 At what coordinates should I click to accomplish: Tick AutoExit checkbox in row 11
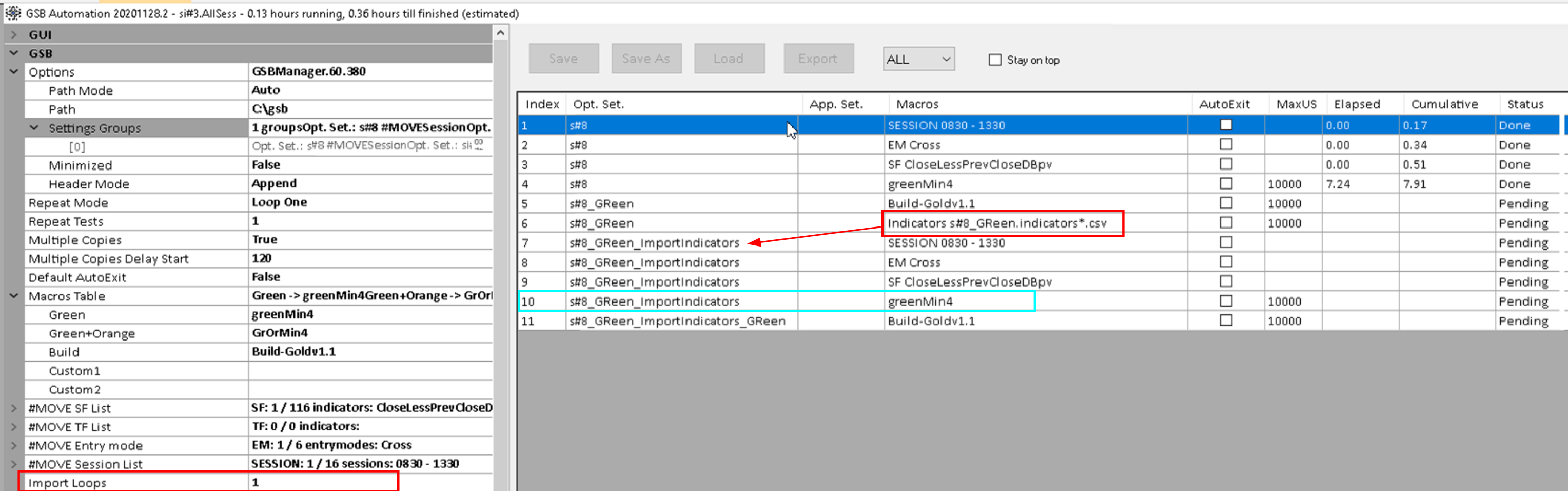(1226, 320)
